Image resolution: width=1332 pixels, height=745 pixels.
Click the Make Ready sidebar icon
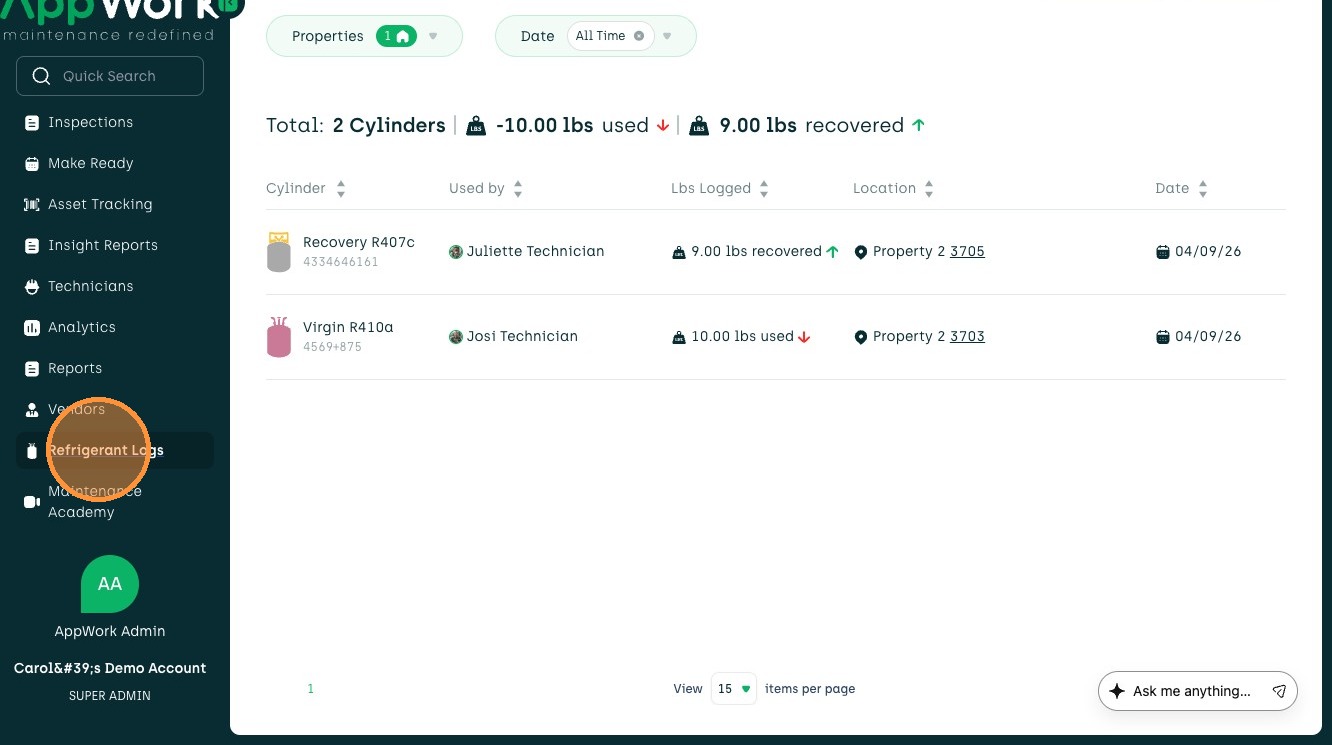pos(31,164)
